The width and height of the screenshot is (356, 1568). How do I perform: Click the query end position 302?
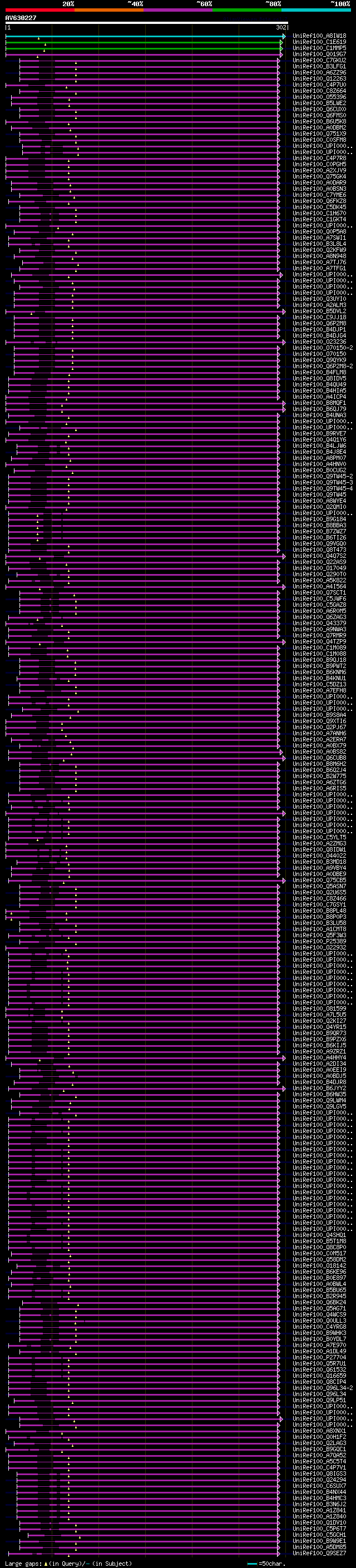pyautogui.click(x=280, y=27)
